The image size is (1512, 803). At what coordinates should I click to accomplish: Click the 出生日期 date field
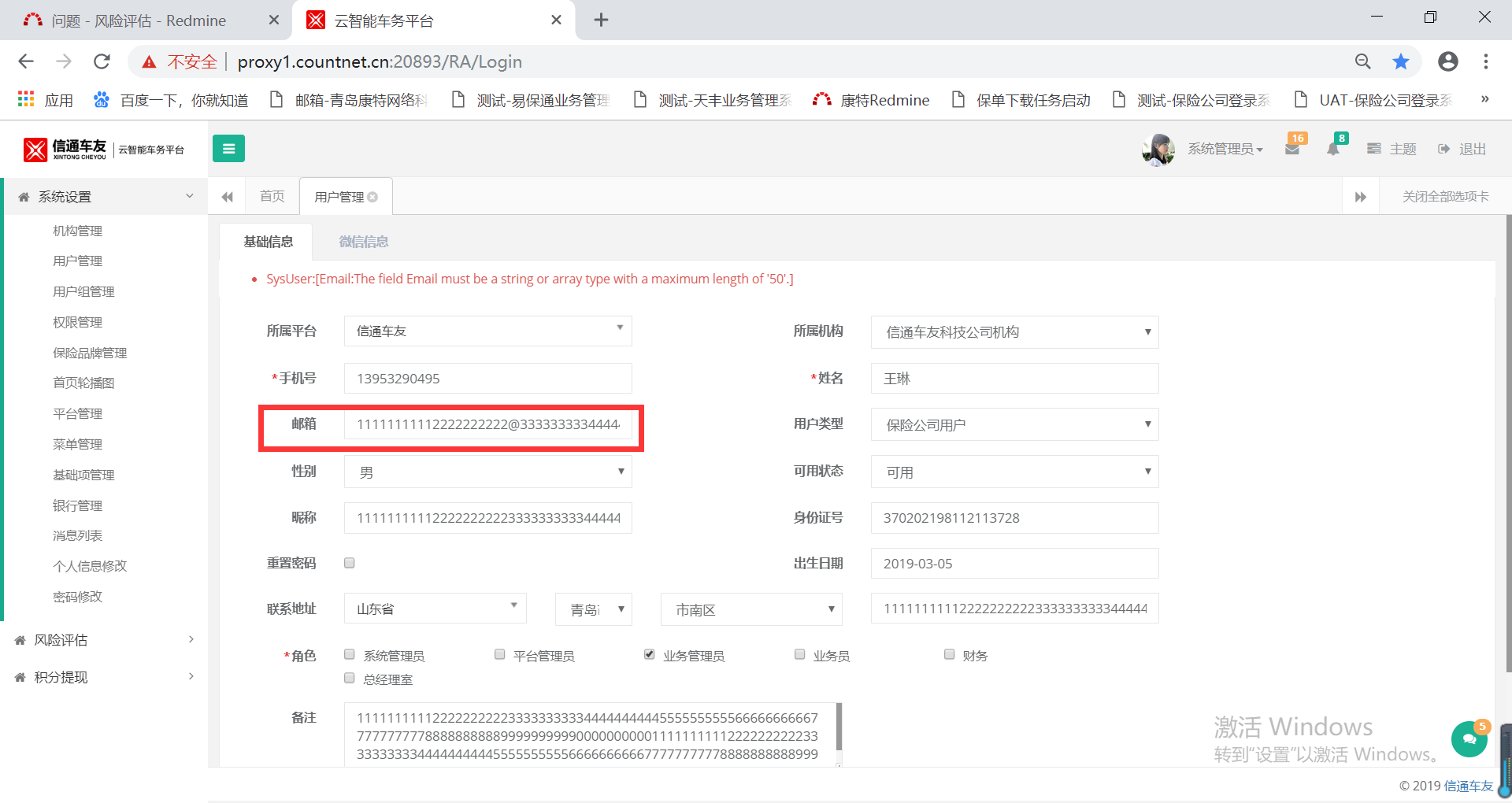coord(1014,563)
